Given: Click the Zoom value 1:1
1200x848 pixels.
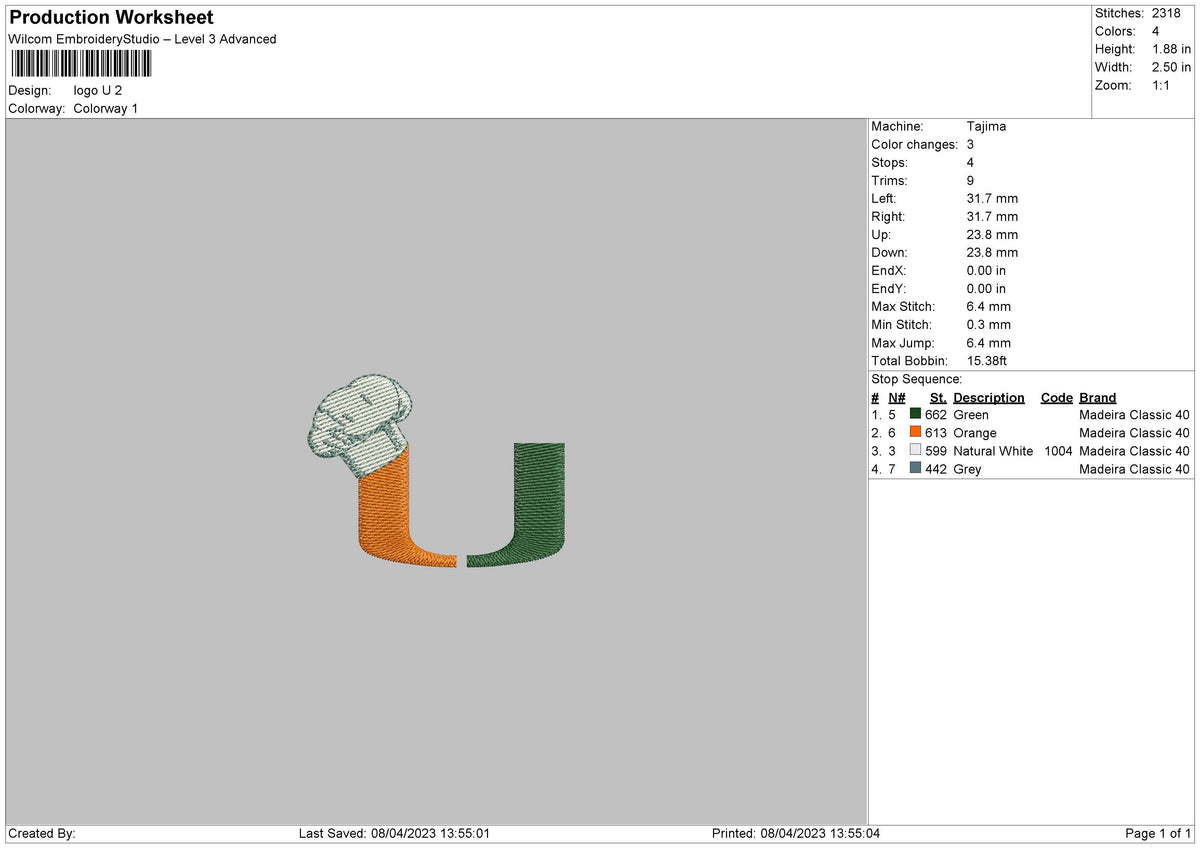Looking at the screenshot, I should pos(1162,85).
